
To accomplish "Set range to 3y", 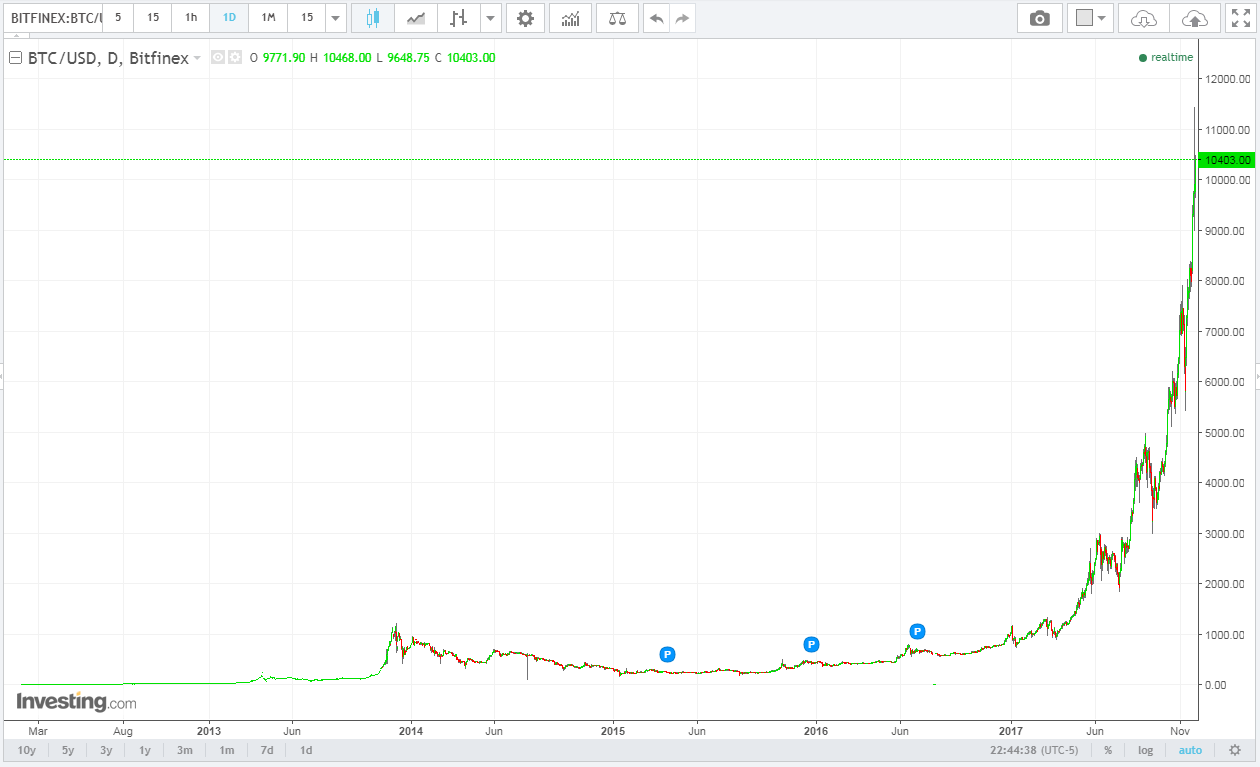I will (106, 750).
